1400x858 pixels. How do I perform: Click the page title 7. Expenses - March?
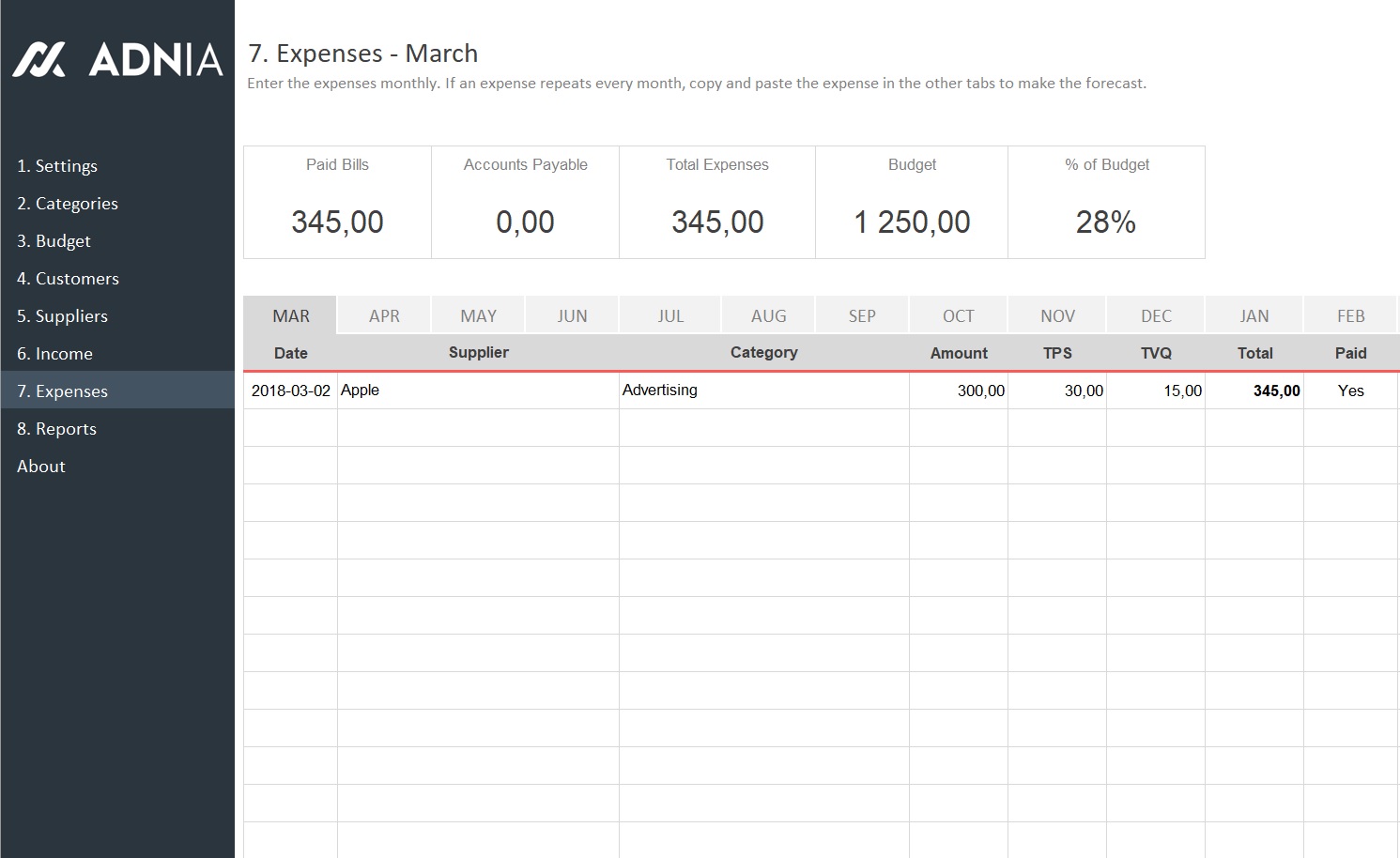pos(362,54)
